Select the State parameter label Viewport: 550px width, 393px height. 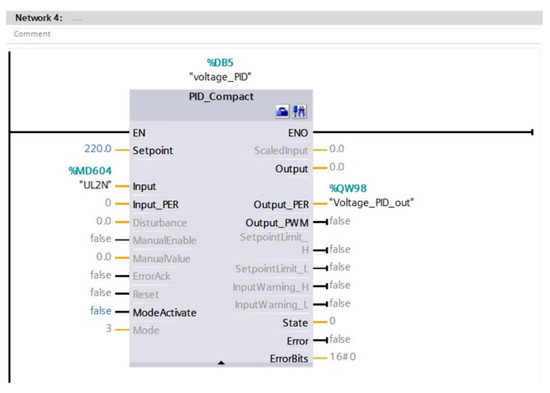click(x=295, y=323)
